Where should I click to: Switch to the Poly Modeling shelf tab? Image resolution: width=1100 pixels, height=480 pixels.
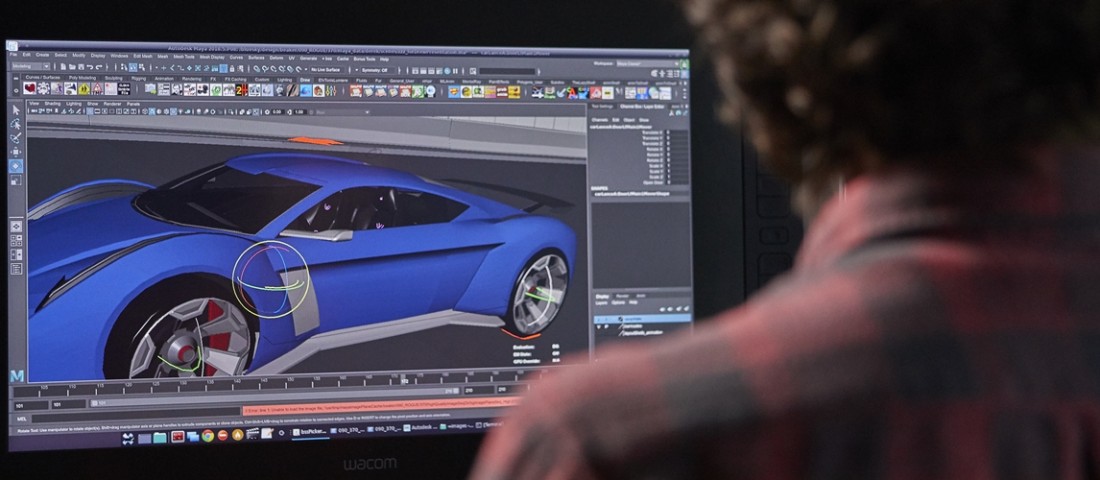(x=81, y=78)
